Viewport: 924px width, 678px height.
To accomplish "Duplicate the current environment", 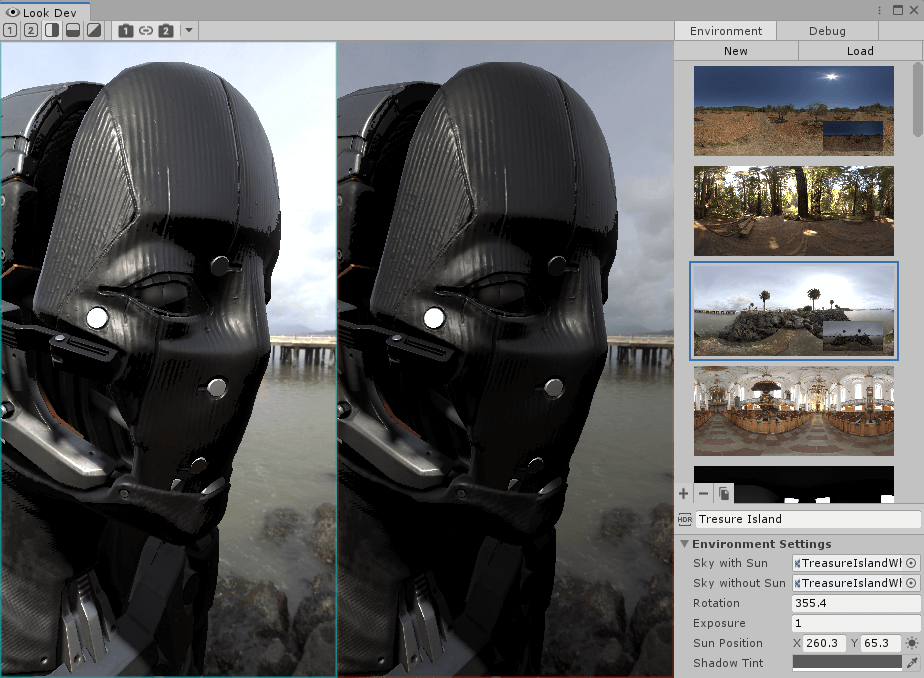I will (x=722, y=493).
